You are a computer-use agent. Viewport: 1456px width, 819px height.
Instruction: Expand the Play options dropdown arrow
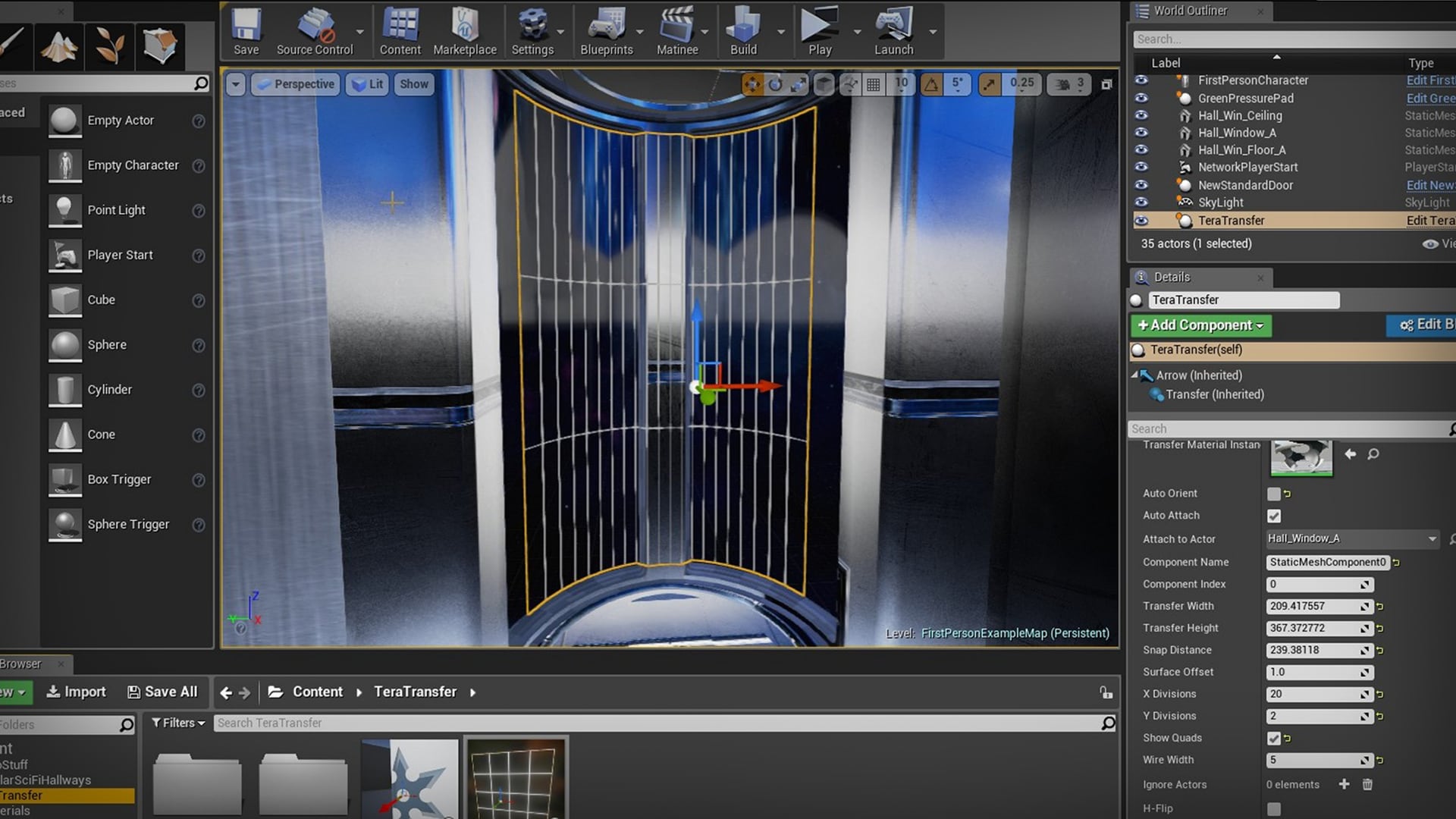point(857,32)
